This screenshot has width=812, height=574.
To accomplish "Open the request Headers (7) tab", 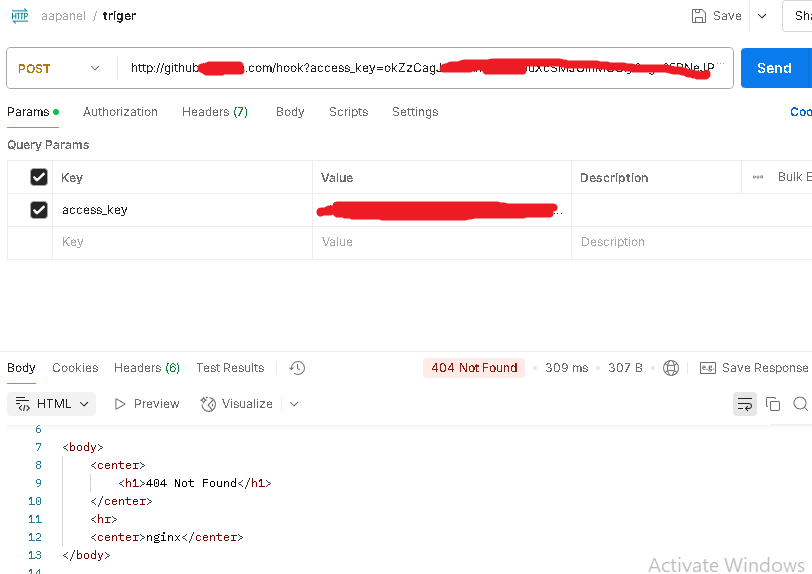I will click(x=215, y=112).
